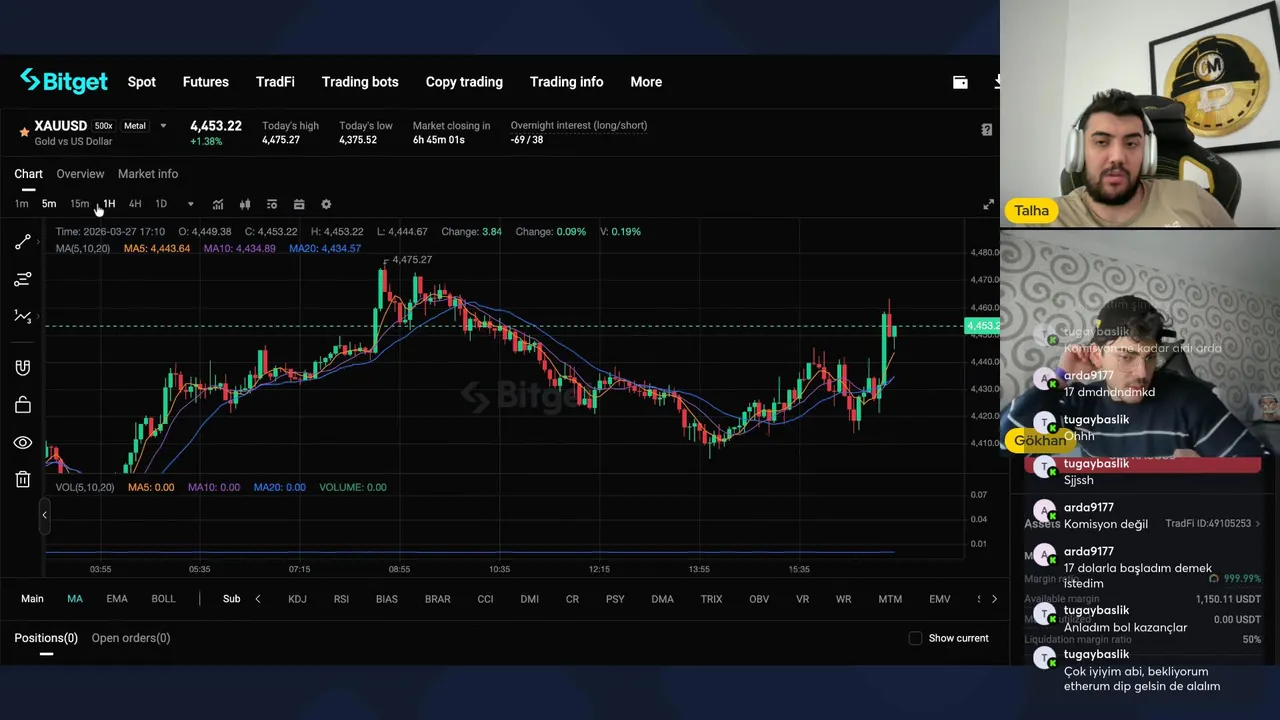Enable the OBV sub indicator
The height and width of the screenshot is (720, 1280).
pos(759,599)
